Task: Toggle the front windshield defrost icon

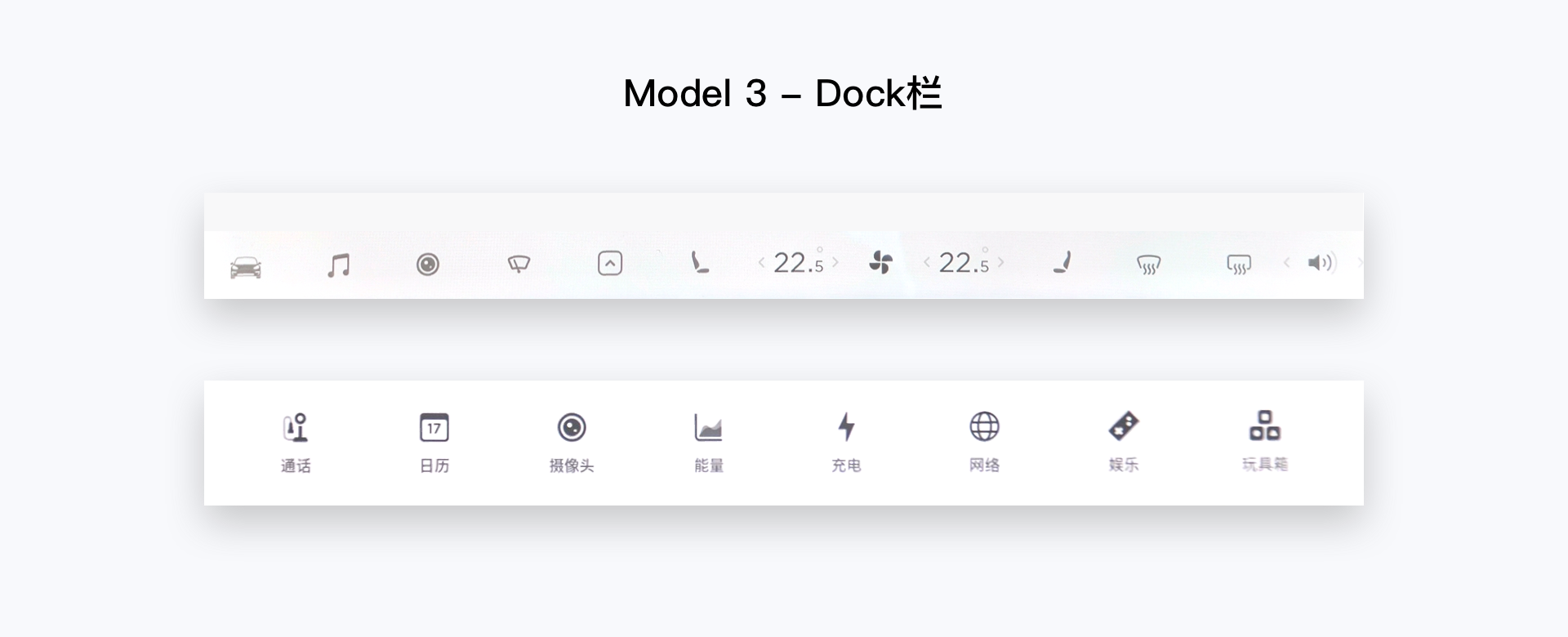Action: (x=1149, y=264)
